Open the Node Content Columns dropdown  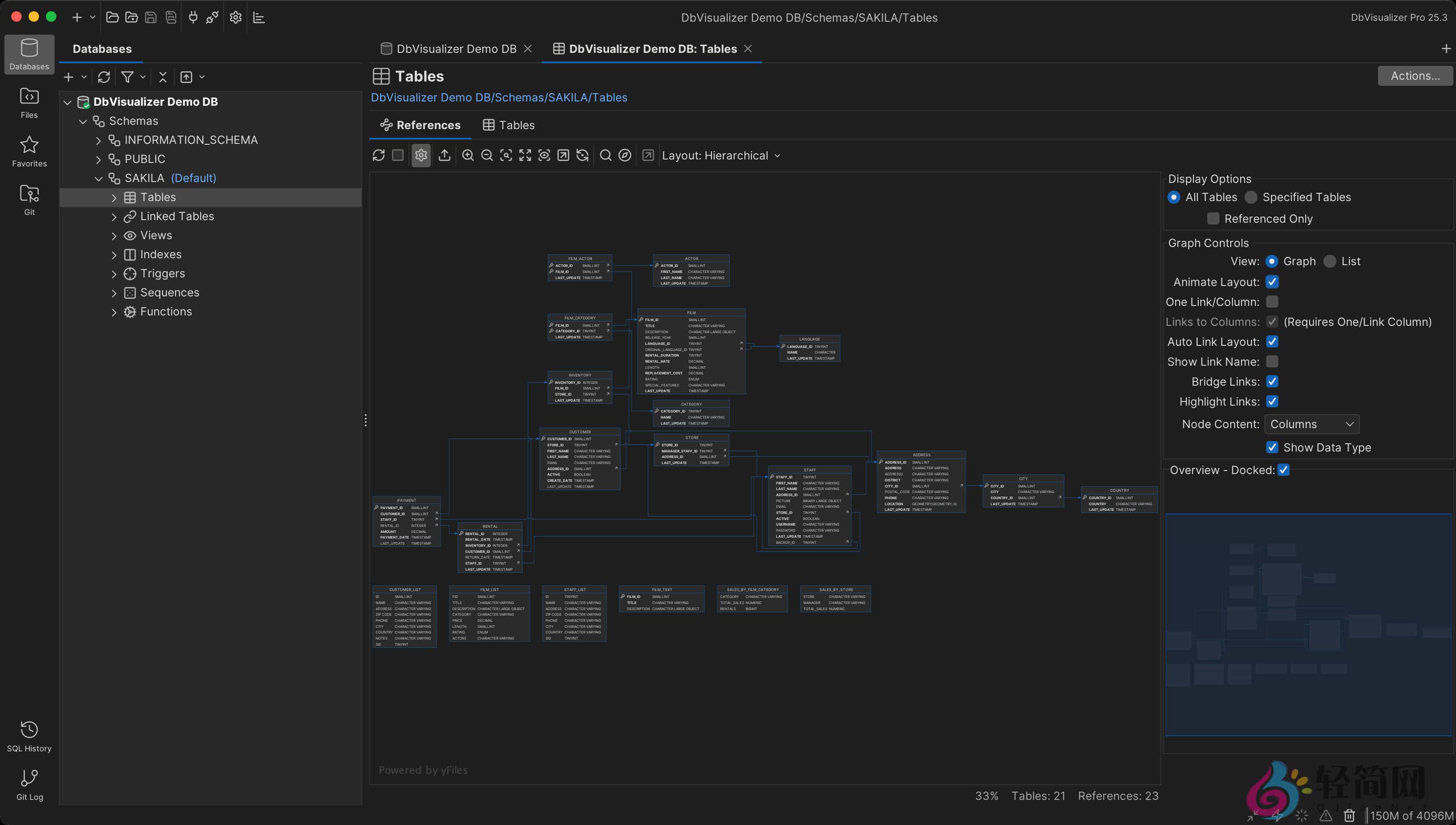pos(1312,424)
